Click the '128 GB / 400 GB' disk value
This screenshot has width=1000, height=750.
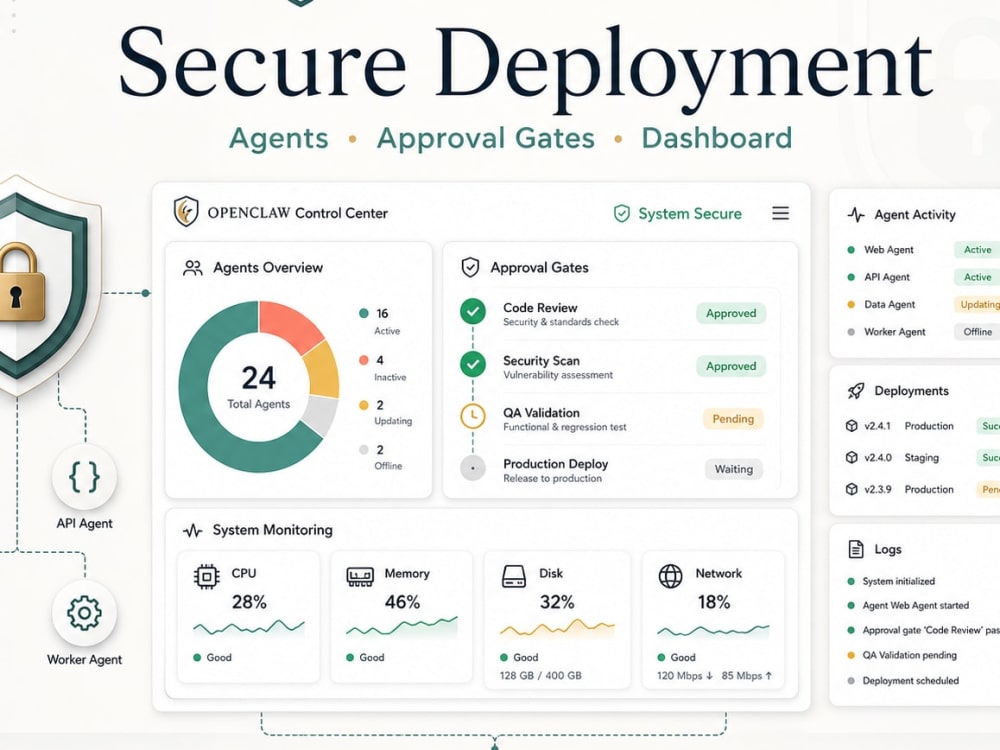pyautogui.click(x=540, y=675)
